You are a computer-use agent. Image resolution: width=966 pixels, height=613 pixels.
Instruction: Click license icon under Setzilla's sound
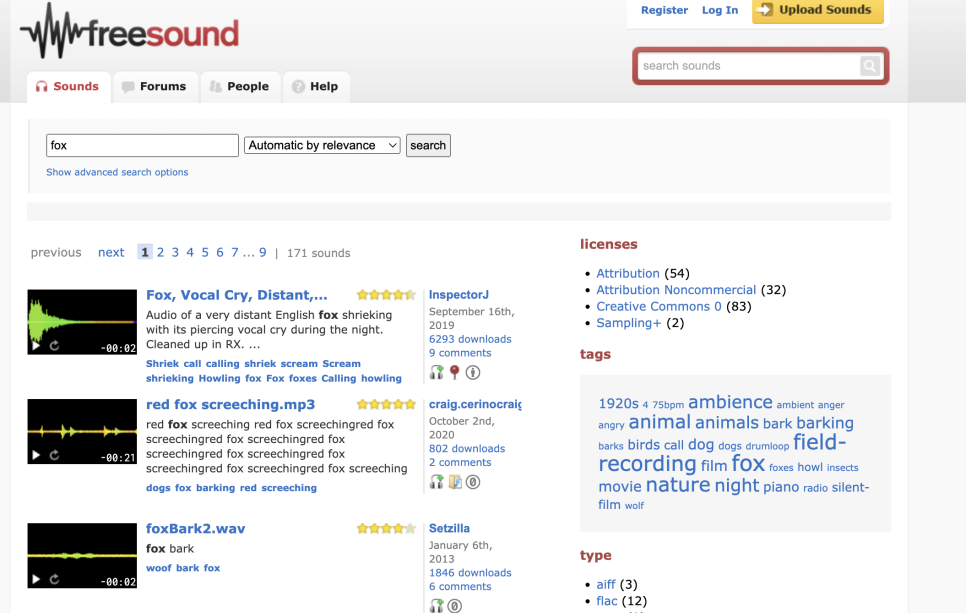[455, 606]
